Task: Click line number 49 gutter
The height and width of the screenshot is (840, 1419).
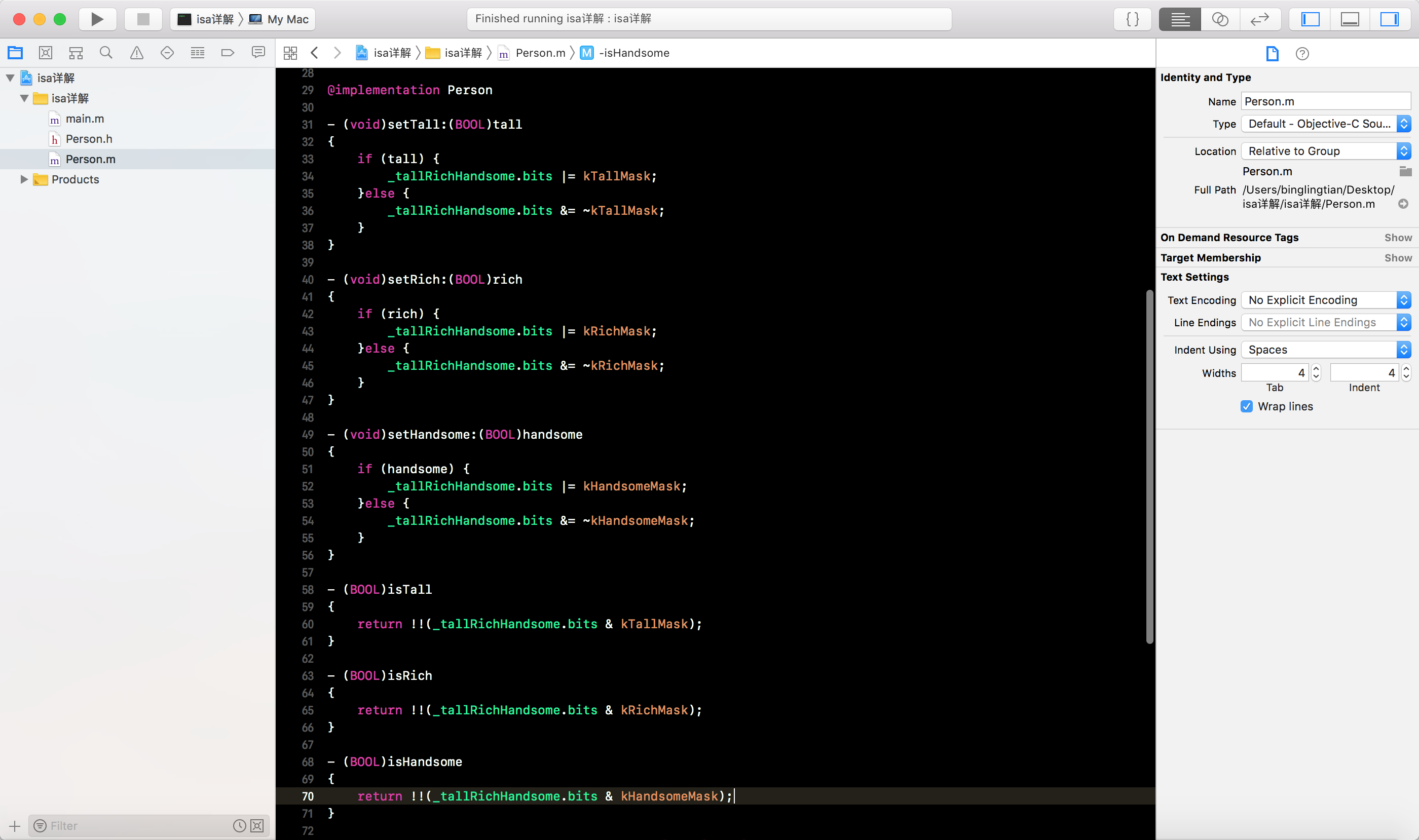Action: [307, 434]
